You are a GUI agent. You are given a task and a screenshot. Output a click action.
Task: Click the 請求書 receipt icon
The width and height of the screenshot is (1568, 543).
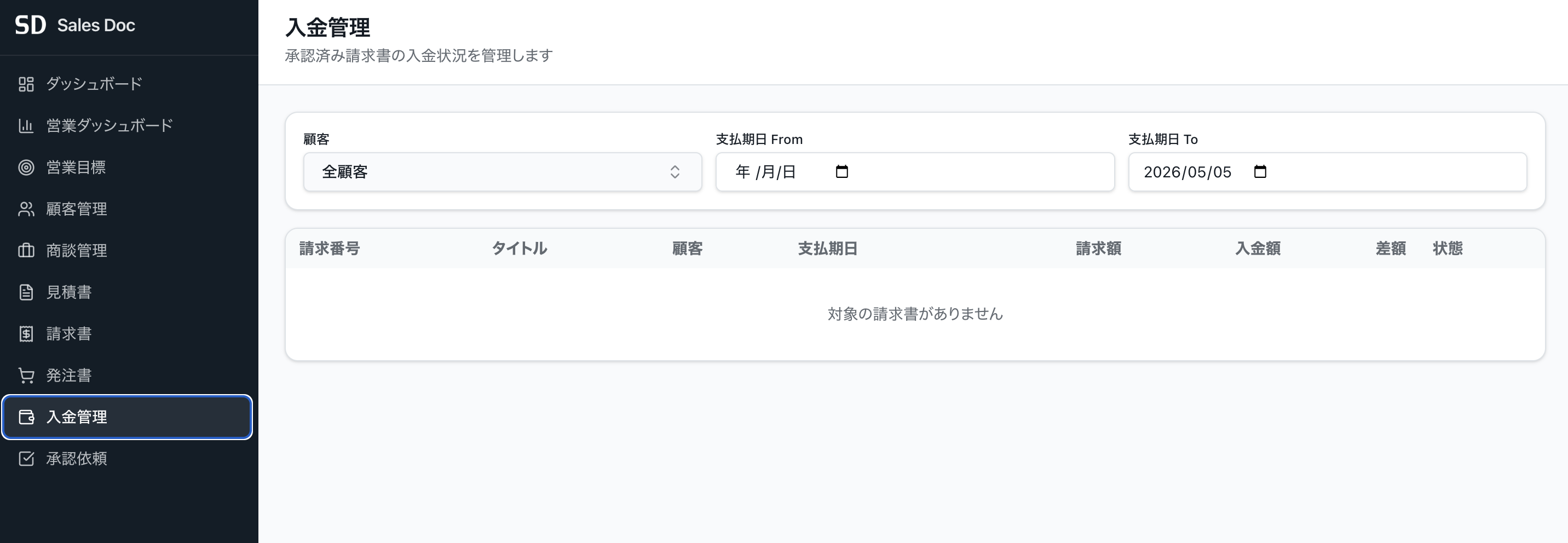coord(26,333)
